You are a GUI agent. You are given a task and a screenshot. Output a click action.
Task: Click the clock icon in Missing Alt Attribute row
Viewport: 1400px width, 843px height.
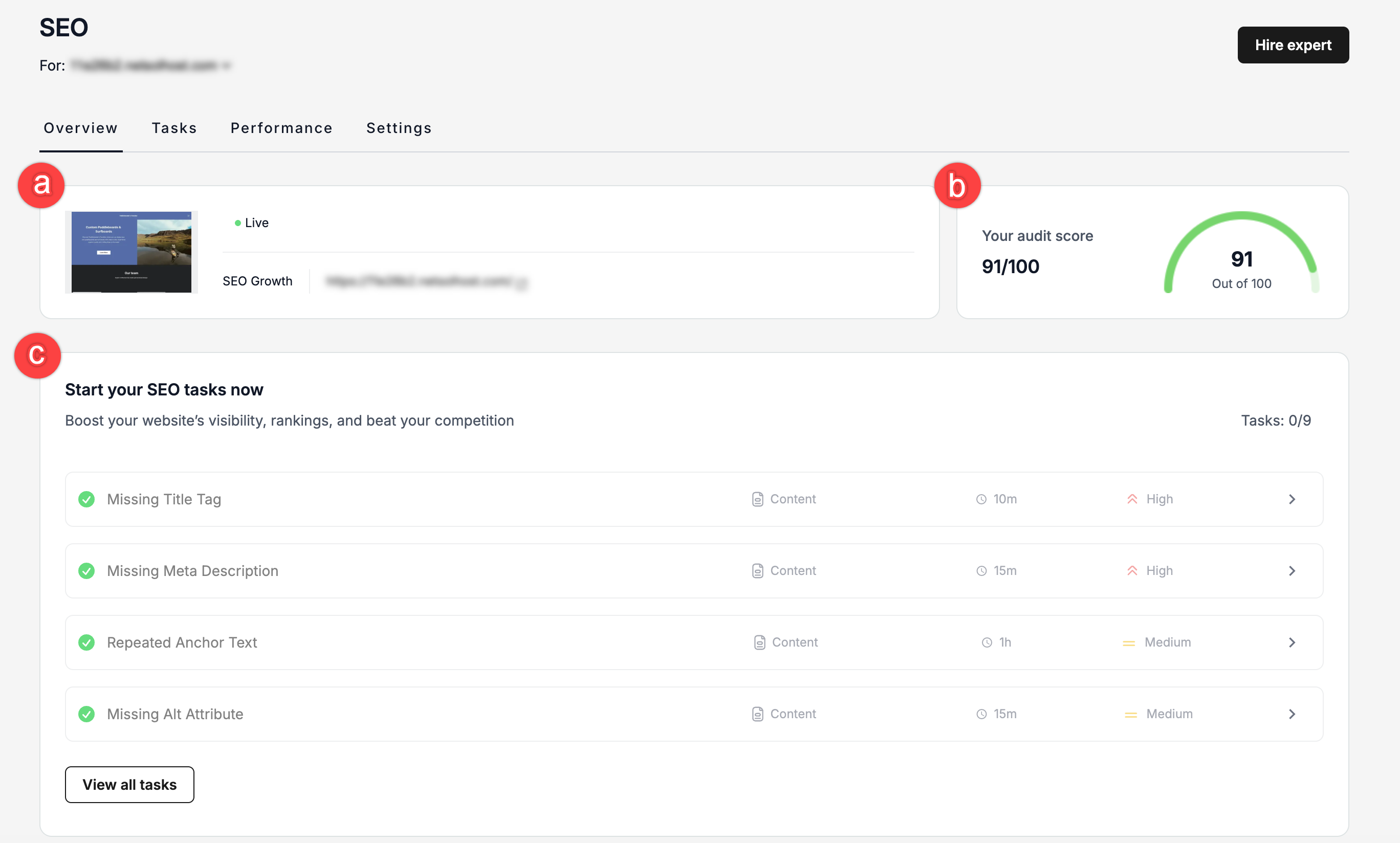click(981, 714)
